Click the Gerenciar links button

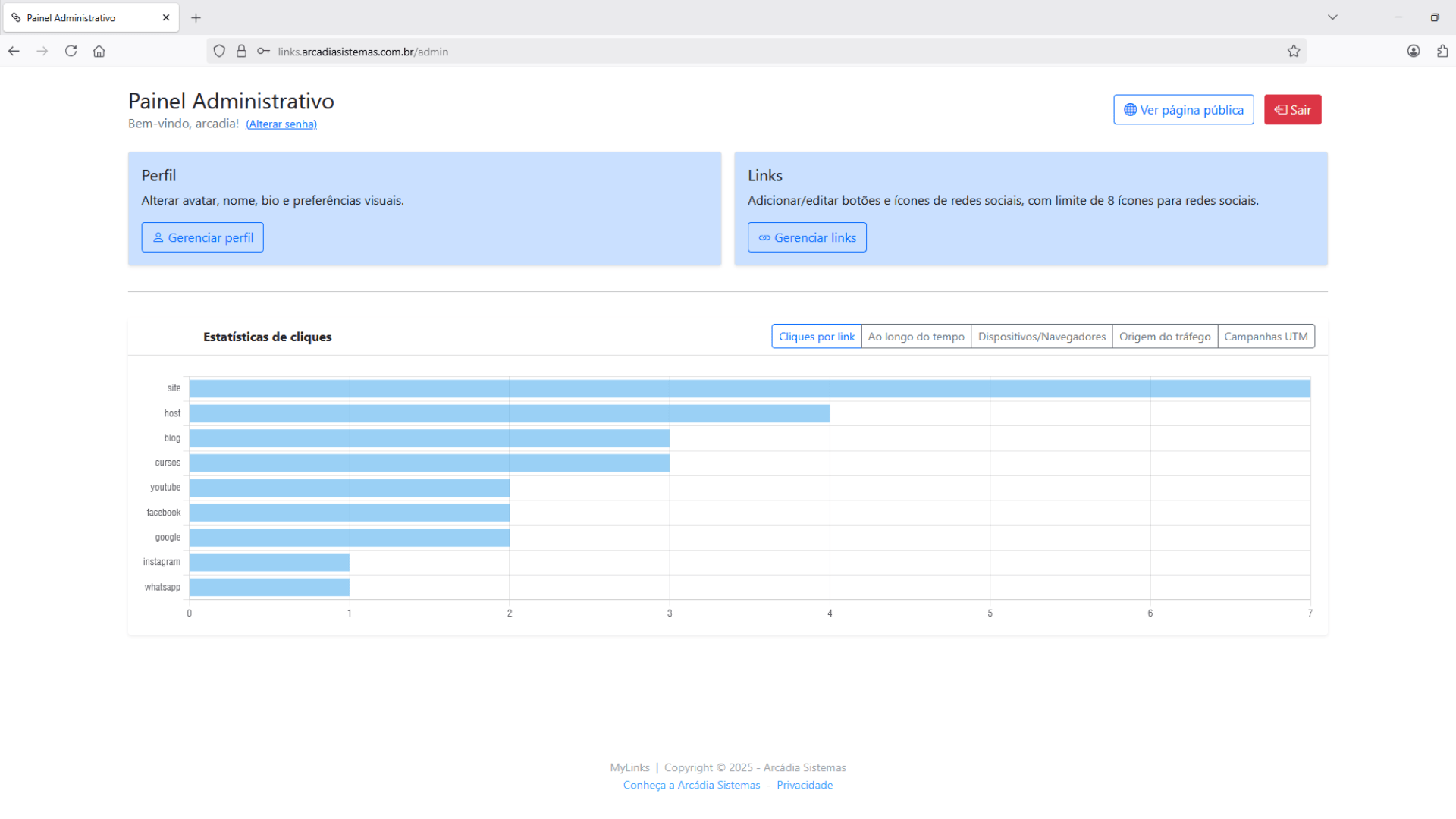click(x=807, y=237)
